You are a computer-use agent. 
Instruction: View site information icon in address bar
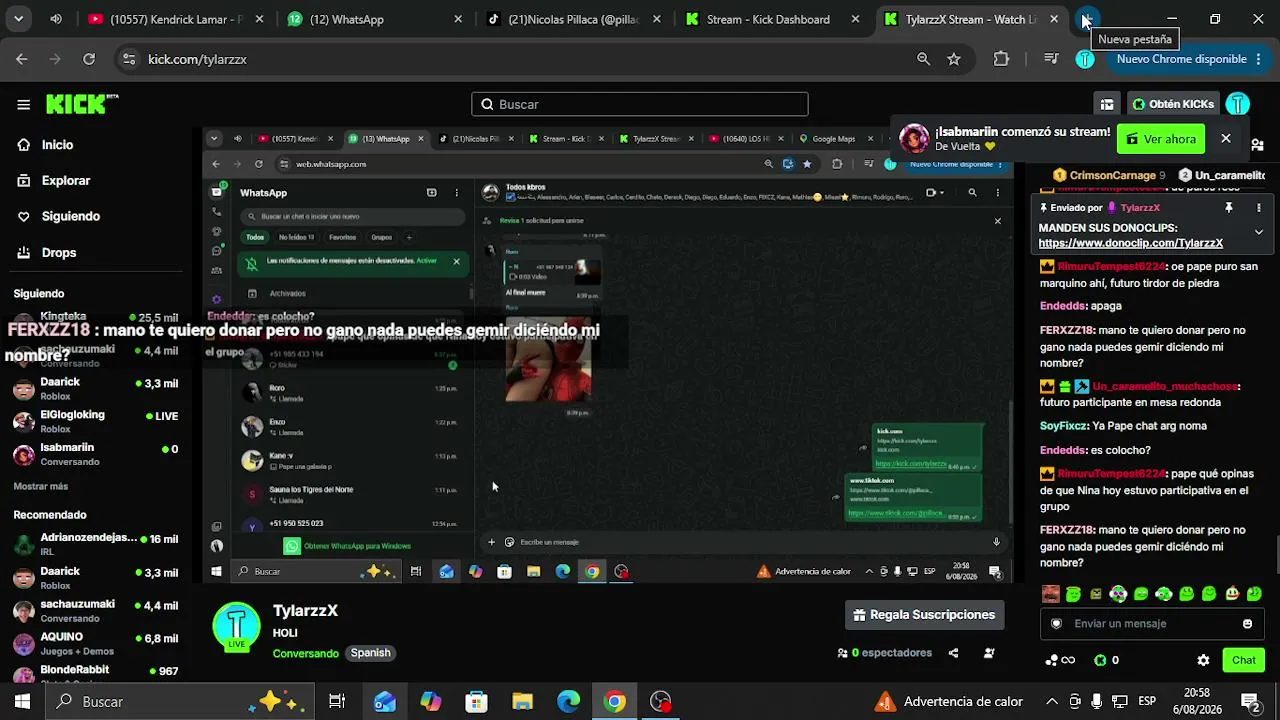click(128, 59)
